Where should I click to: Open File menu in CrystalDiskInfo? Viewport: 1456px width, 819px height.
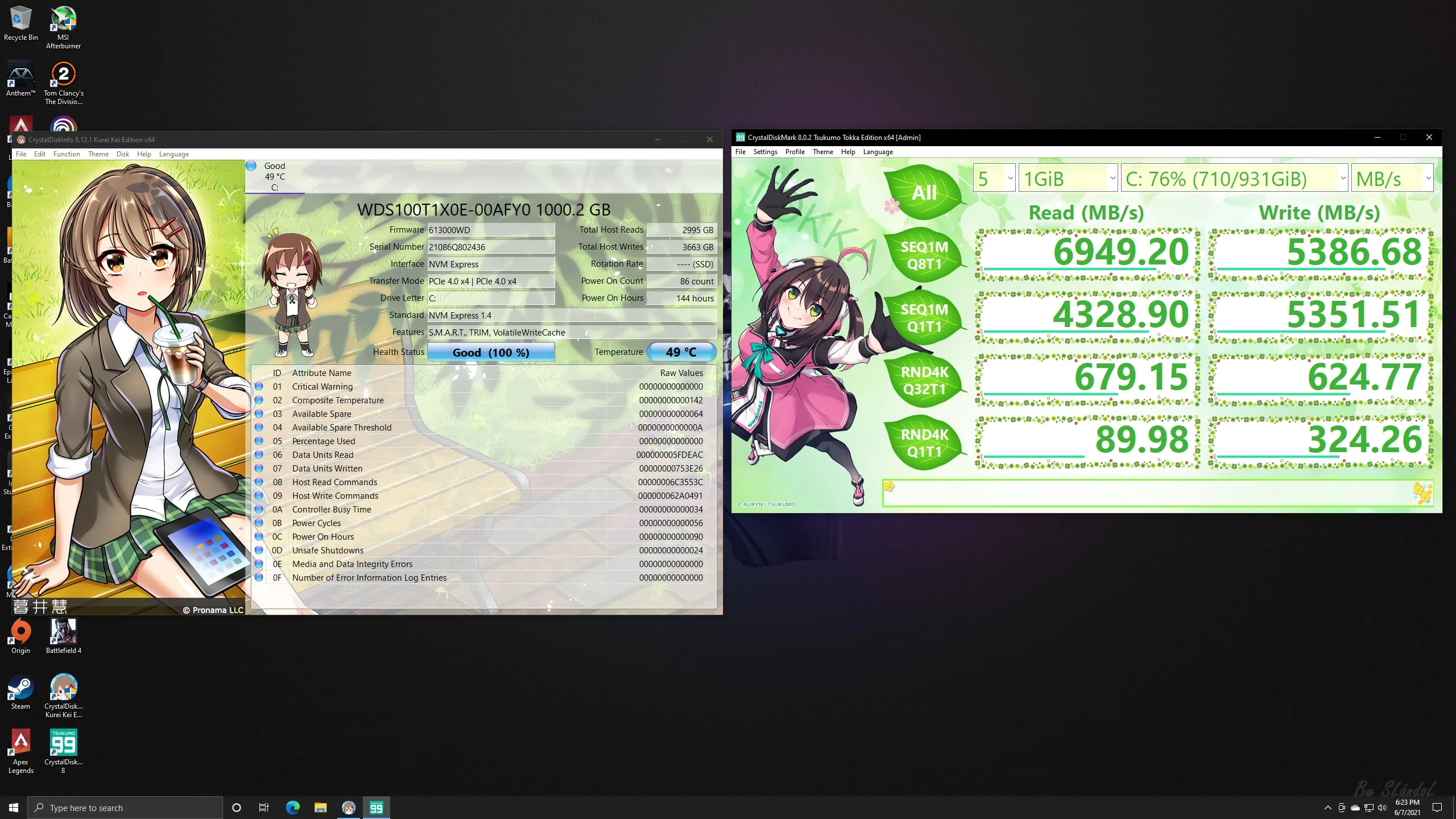coord(21,154)
